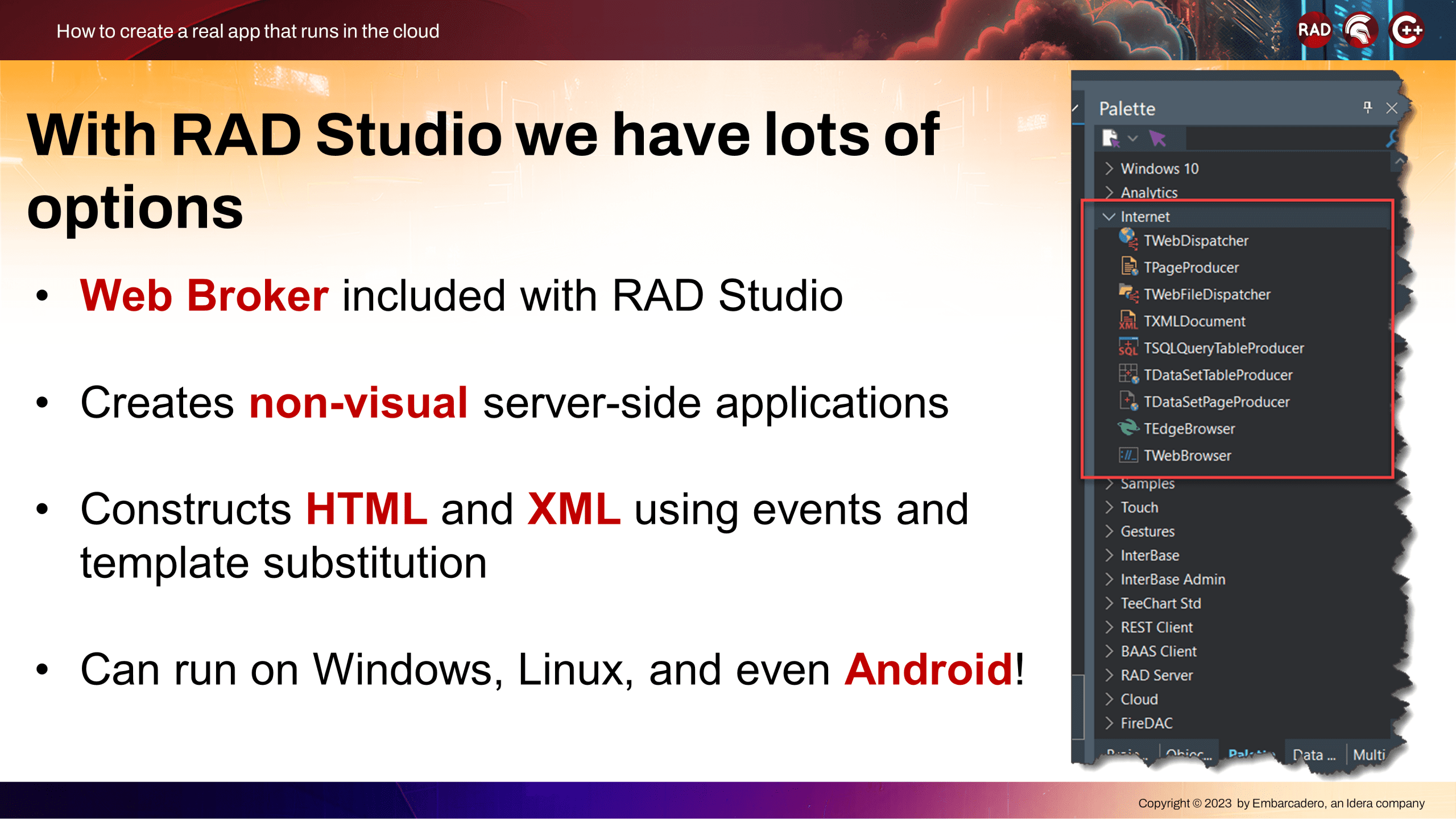This screenshot has width=1456, height=819.
Task: Click the Palette search input field
Action: (1284, 138)
